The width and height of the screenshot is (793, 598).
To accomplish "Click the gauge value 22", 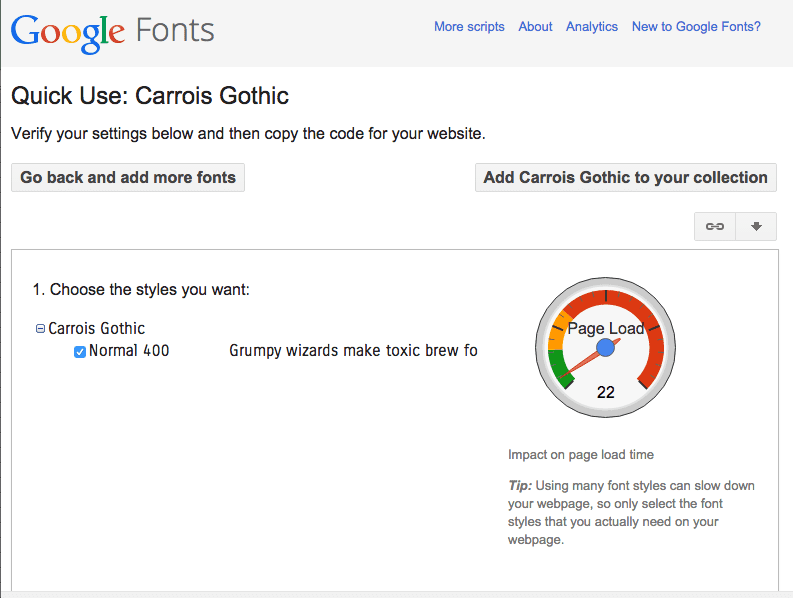I will click(605, 392).
